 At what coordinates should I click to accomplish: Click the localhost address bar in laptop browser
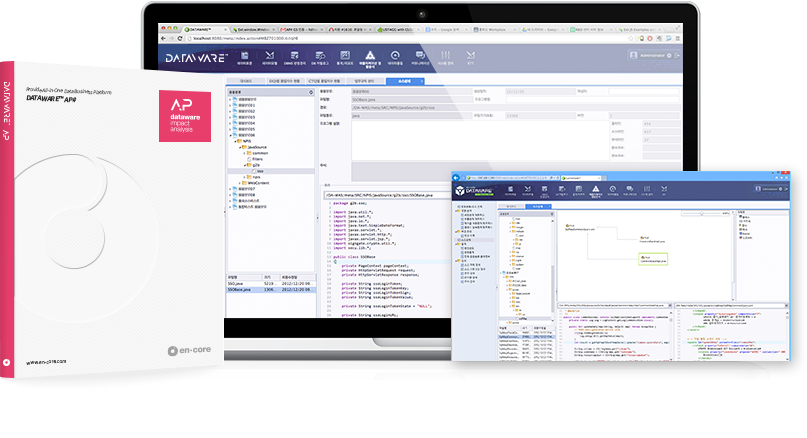click(407, 38)
